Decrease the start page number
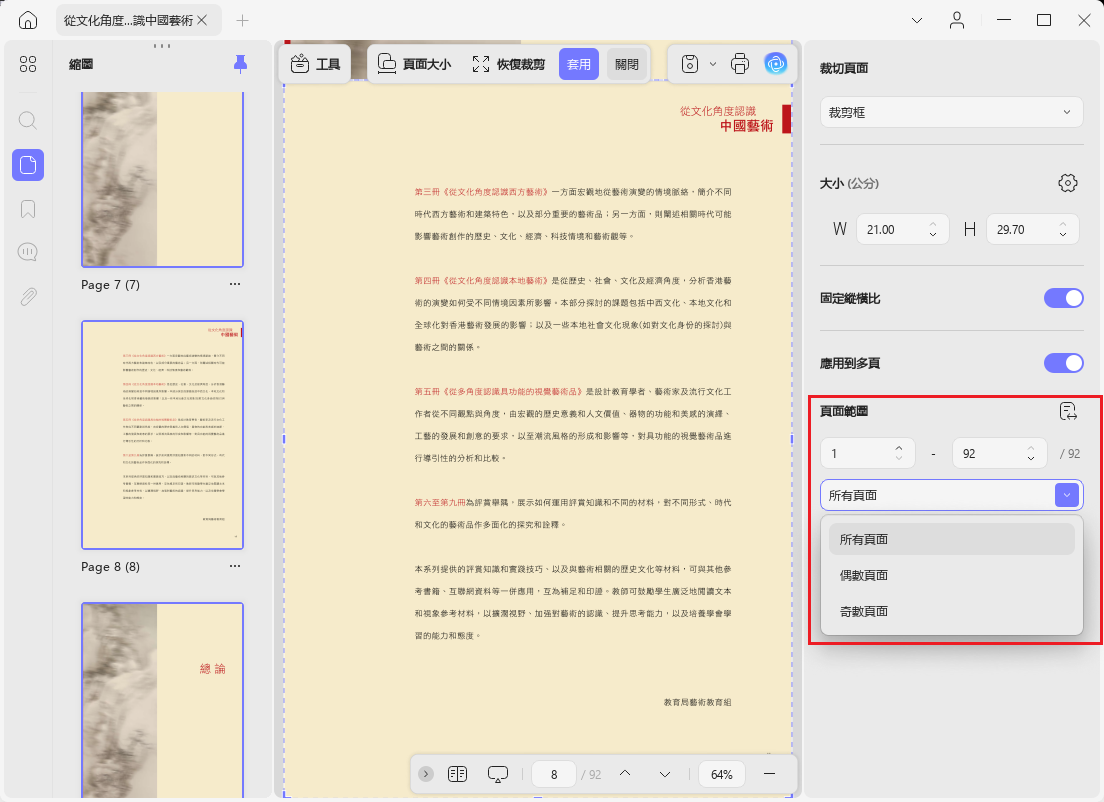Screen dimensions: 1104x802 point(899,458)
